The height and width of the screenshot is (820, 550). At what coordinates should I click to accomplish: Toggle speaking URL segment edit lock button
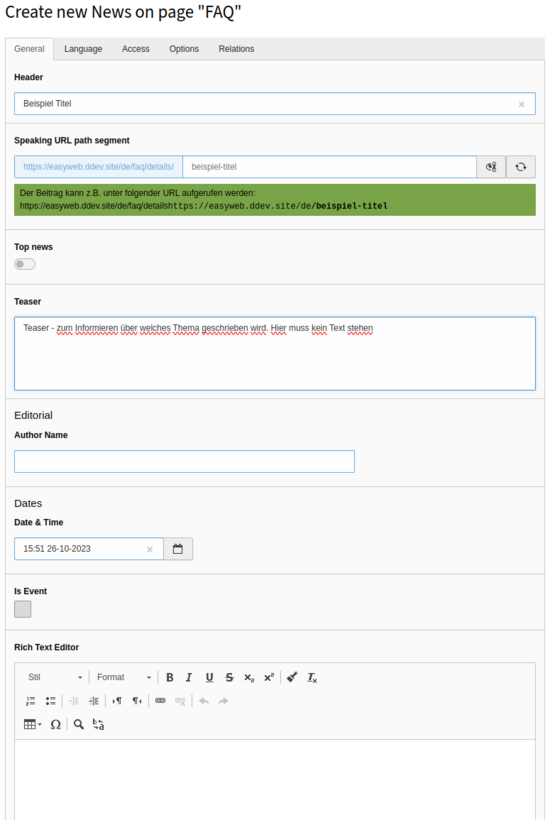(x=491, y=167)
